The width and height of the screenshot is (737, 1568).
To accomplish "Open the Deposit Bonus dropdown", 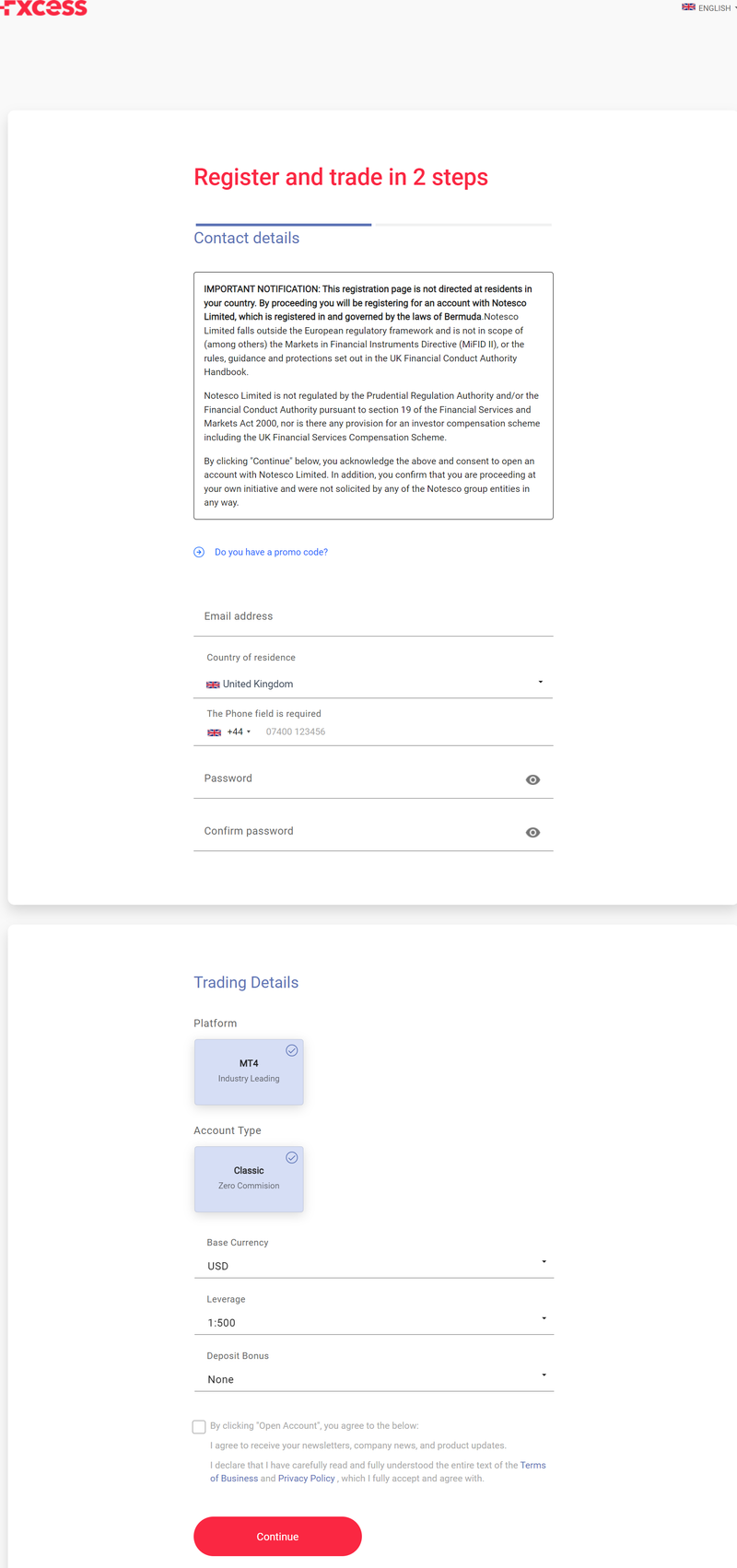I will pyautogui.click(x=373, y=1379).
